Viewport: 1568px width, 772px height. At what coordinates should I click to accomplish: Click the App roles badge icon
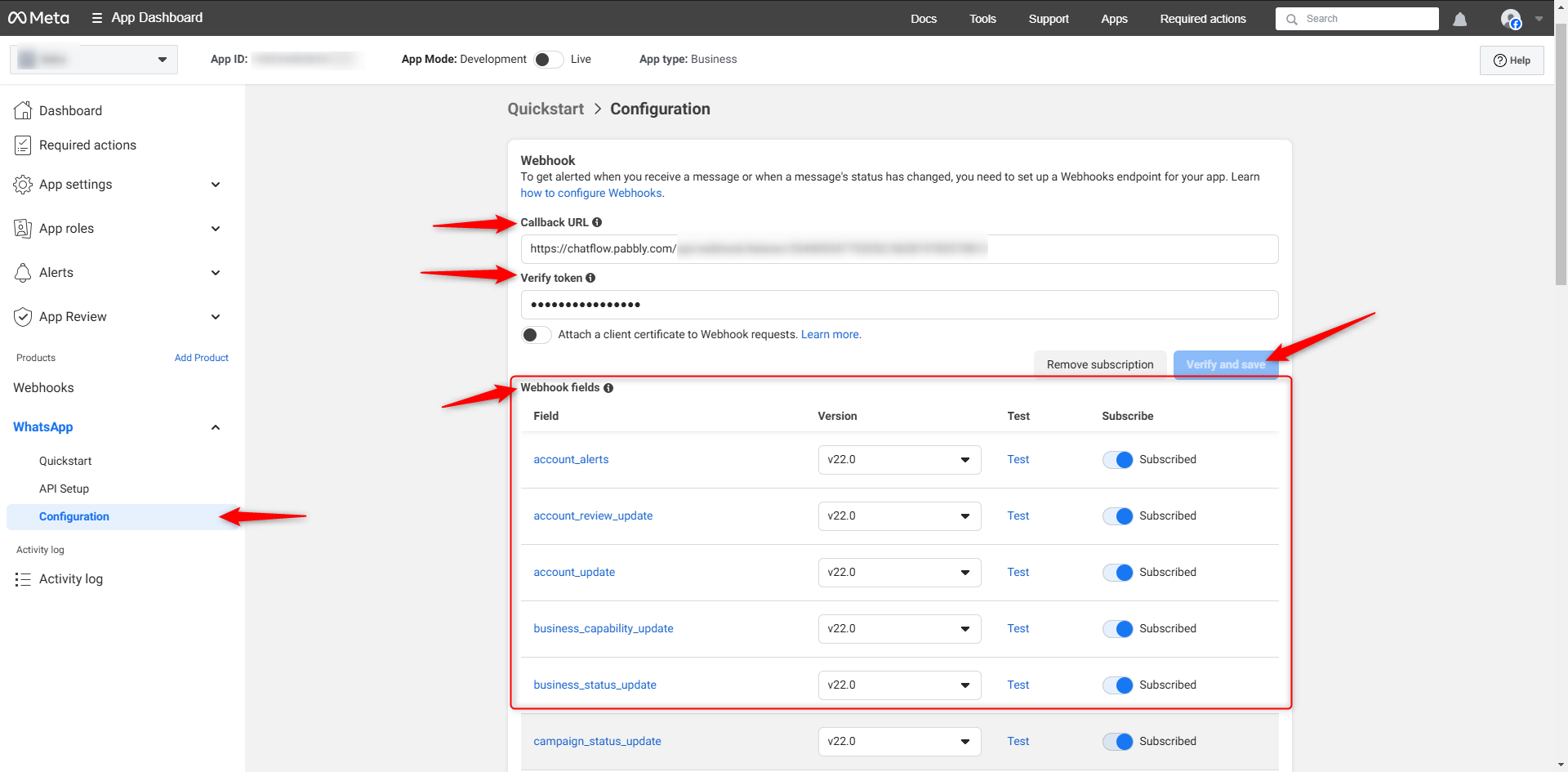tap(23, 229)
